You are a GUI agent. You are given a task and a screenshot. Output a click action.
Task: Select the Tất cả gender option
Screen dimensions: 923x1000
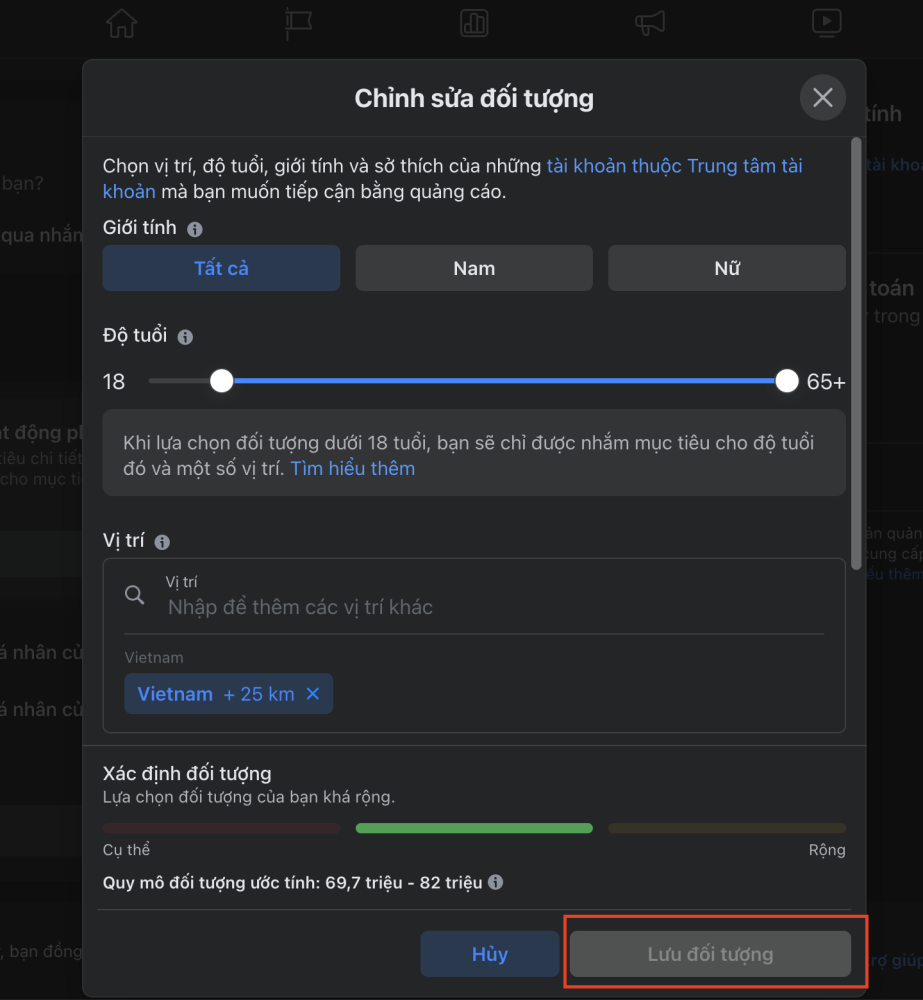point(221,268)
